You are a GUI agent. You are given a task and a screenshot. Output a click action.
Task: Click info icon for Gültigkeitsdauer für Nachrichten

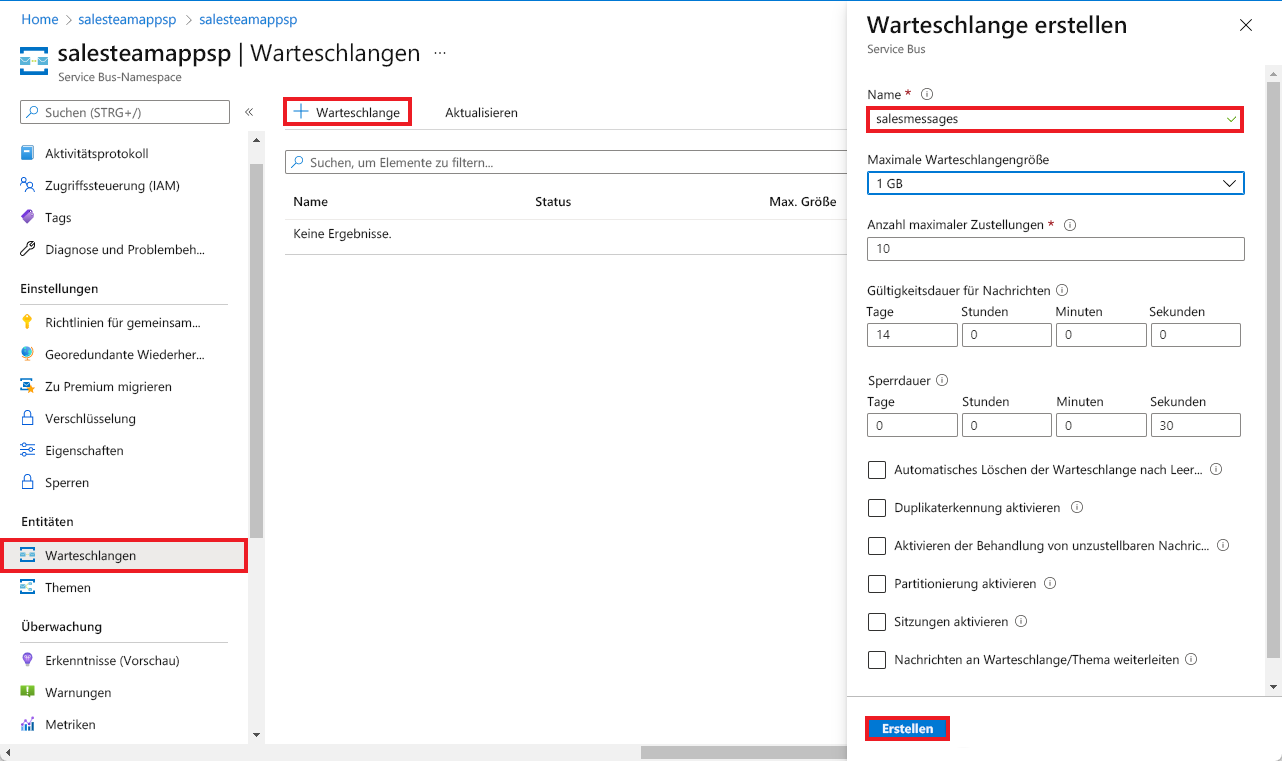point(1062,290)
